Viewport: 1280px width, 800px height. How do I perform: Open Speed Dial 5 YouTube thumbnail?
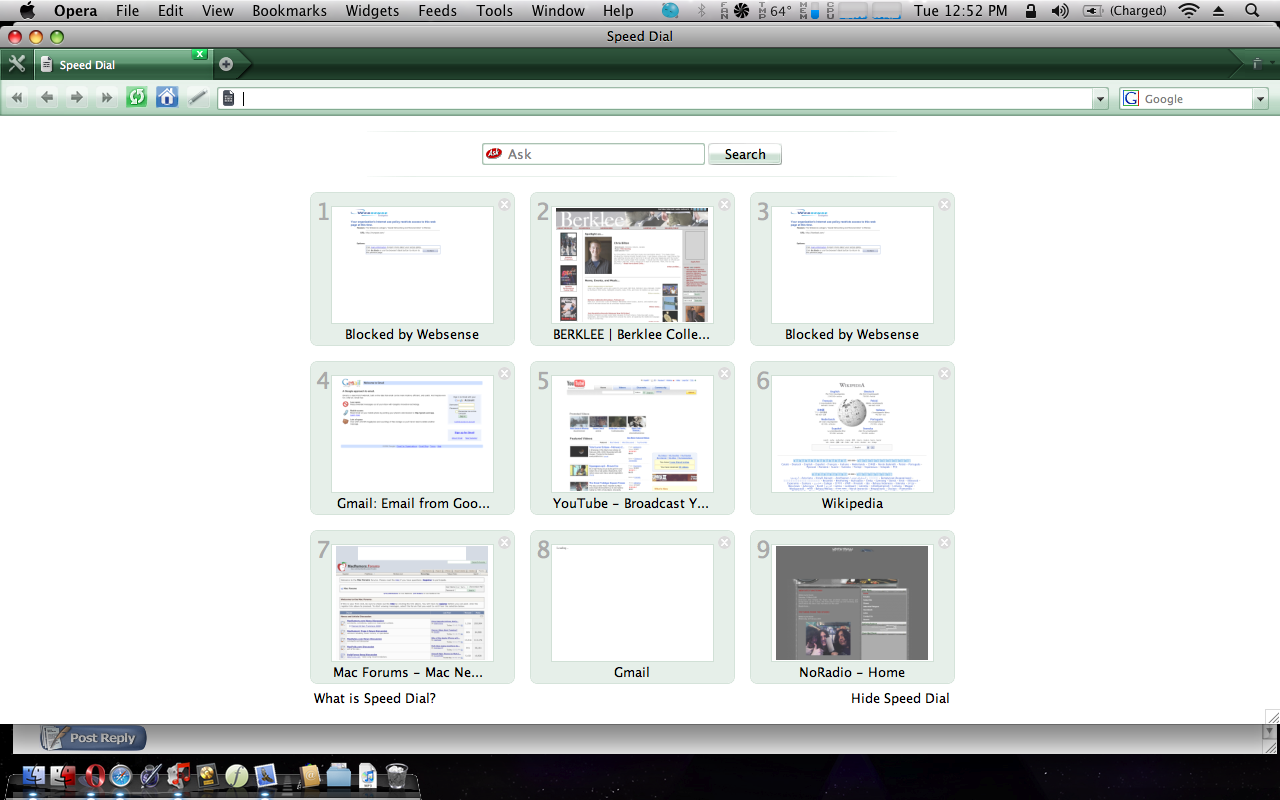pos(632,434)
